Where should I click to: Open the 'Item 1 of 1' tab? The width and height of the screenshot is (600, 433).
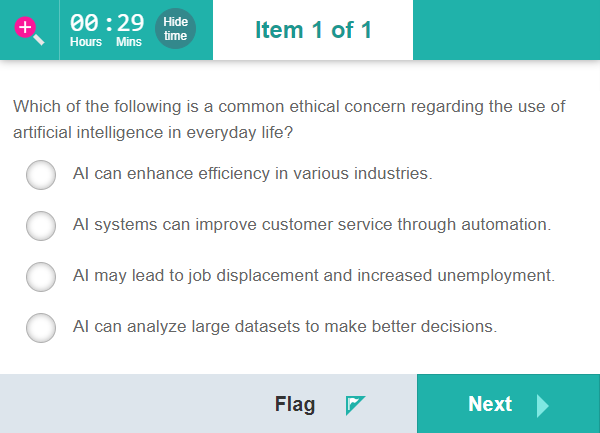313,30
